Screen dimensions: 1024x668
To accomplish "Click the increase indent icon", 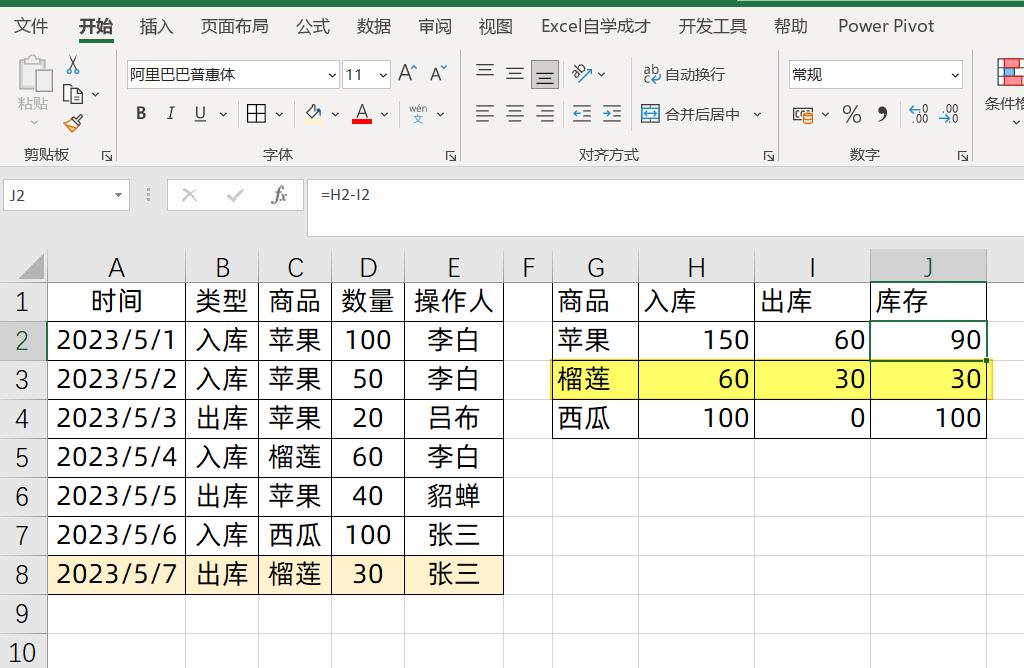I will (611, 113).
